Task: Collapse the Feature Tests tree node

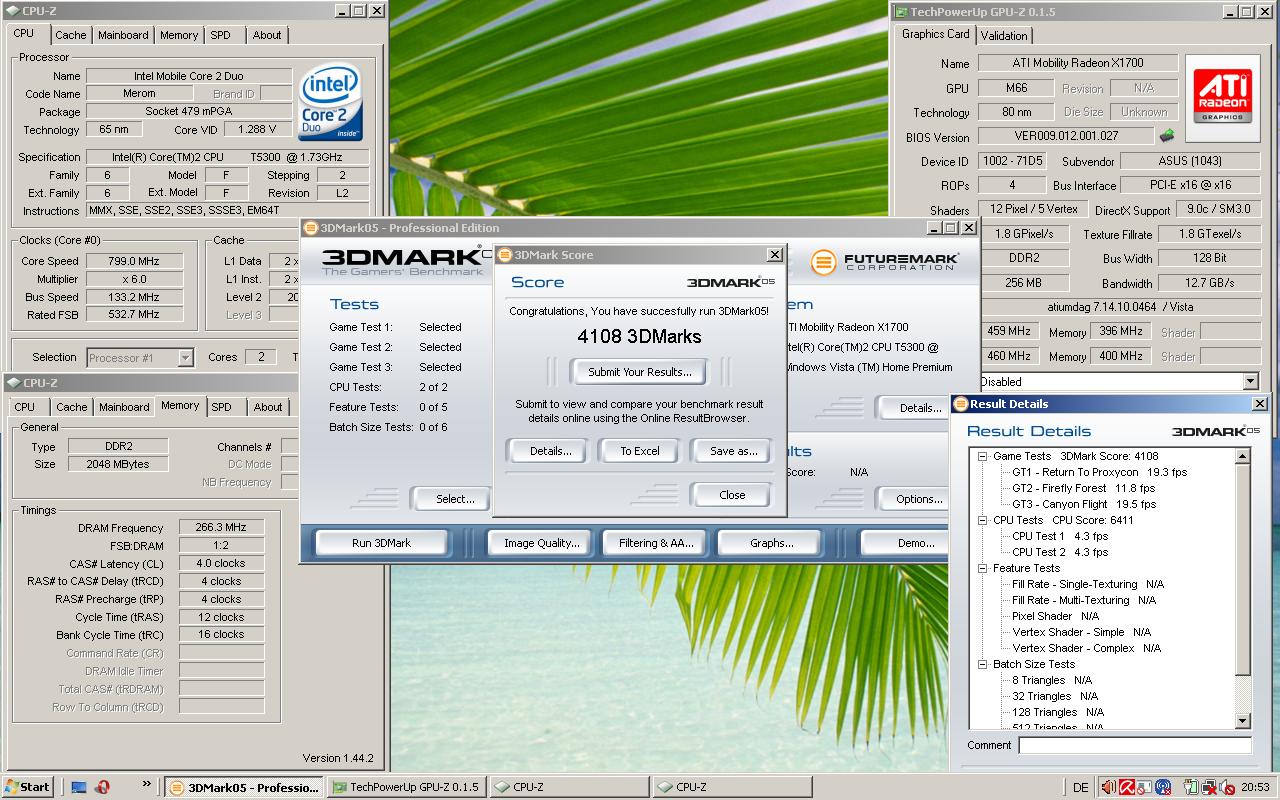Action: pyautogui.click(x=982, y=568)
